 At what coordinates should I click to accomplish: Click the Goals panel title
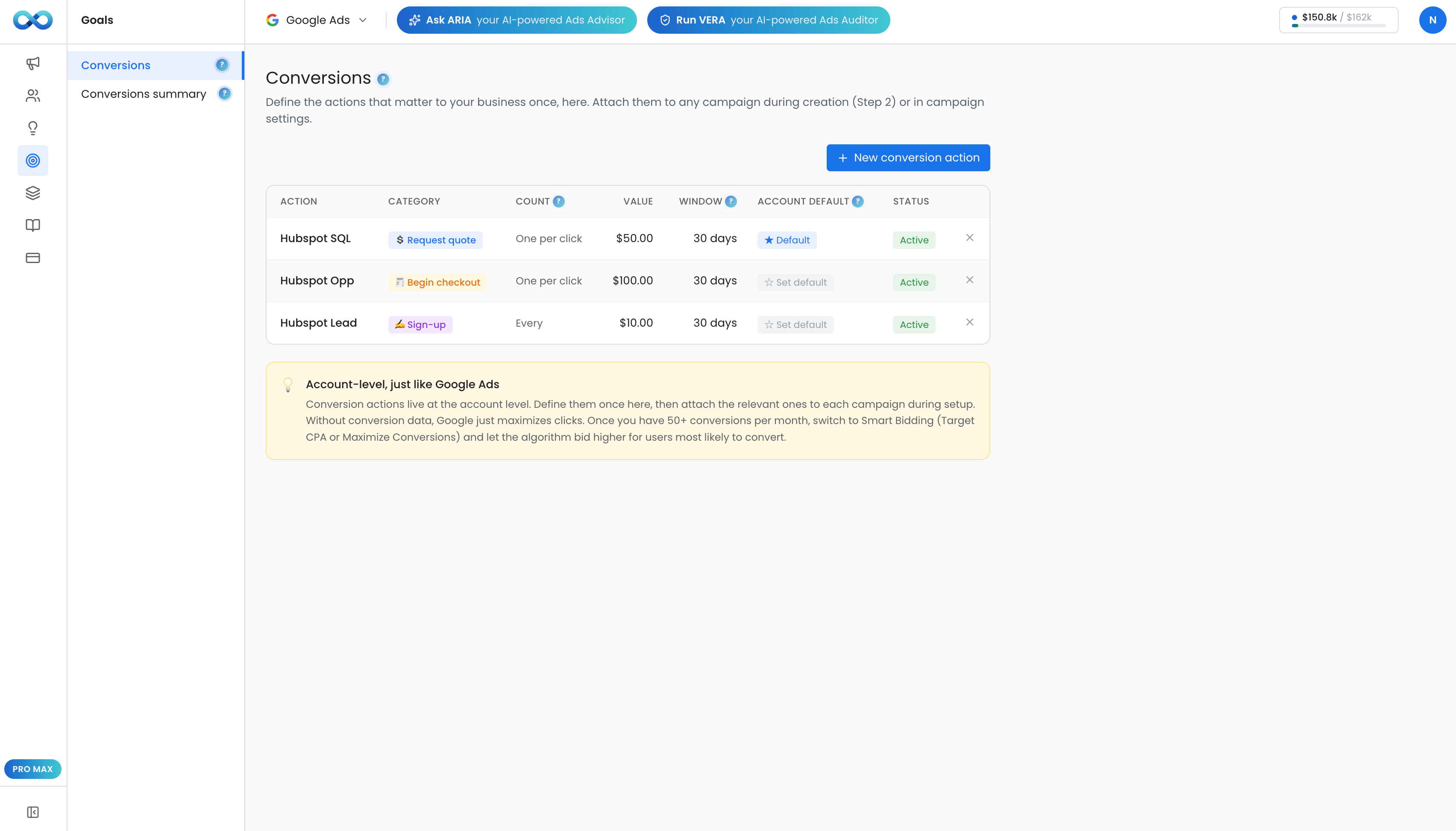(97, 20)
